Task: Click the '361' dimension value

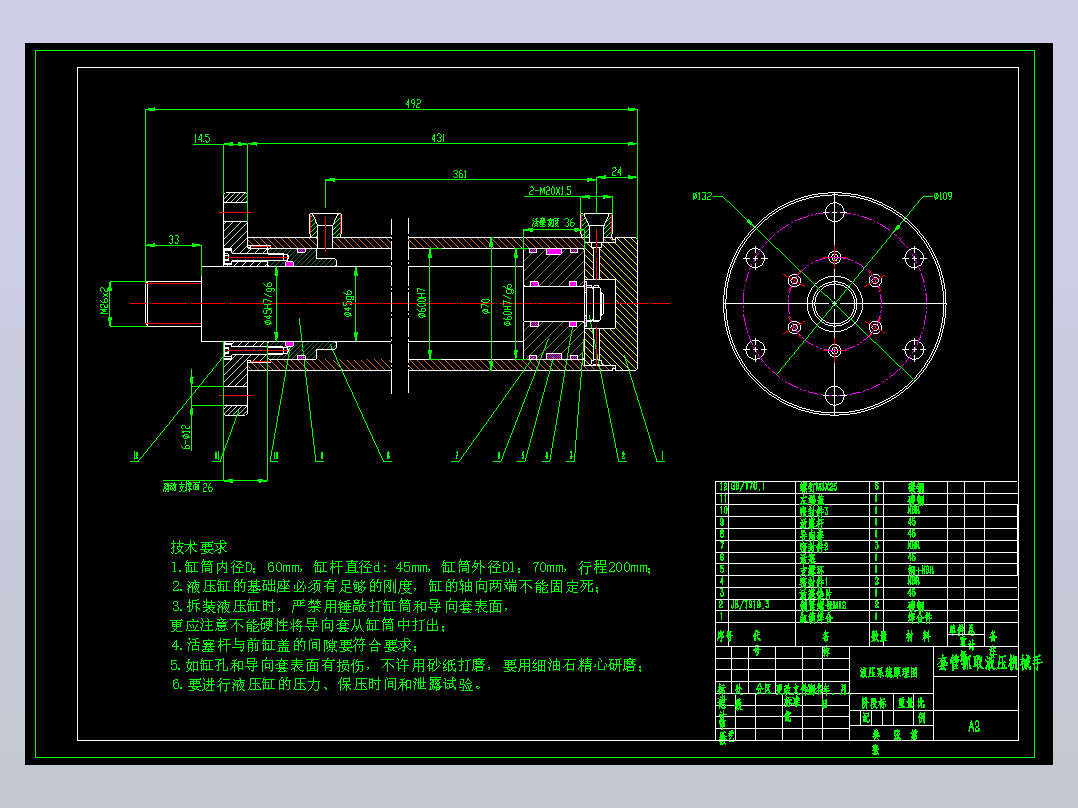Action: point(460,175)
